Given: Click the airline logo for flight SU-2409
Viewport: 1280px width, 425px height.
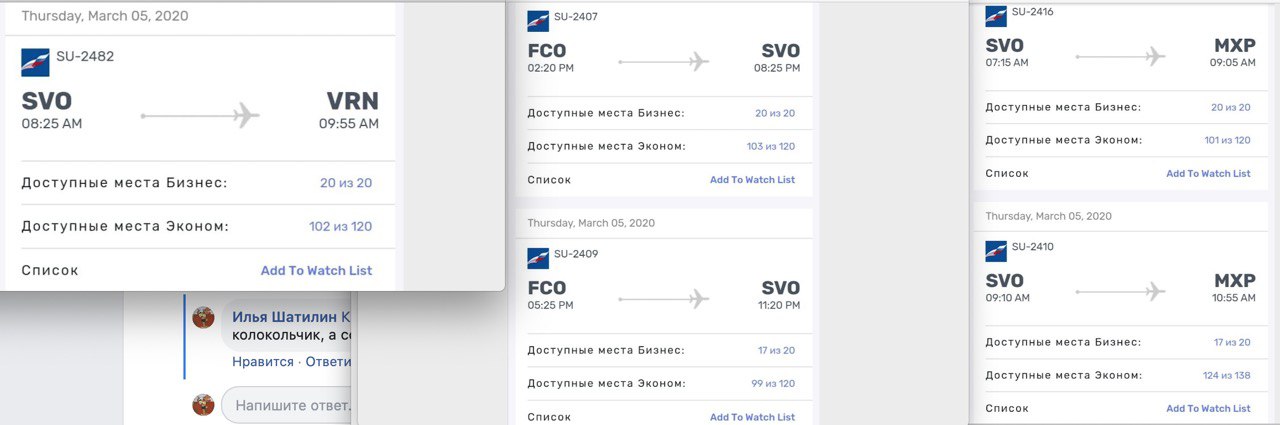Looking at the screenshot, I should (538, 258).
